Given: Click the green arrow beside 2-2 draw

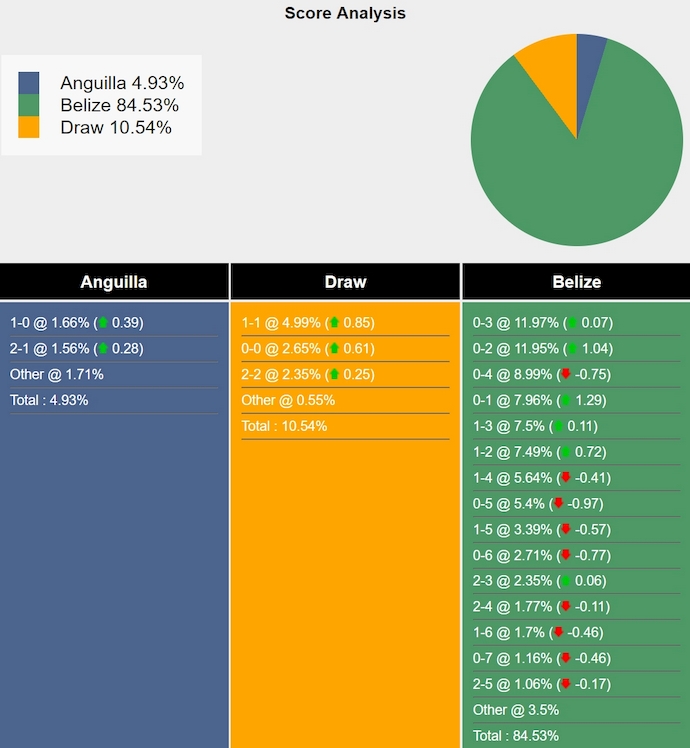Looking at the screenshot, I should point(334,375).
